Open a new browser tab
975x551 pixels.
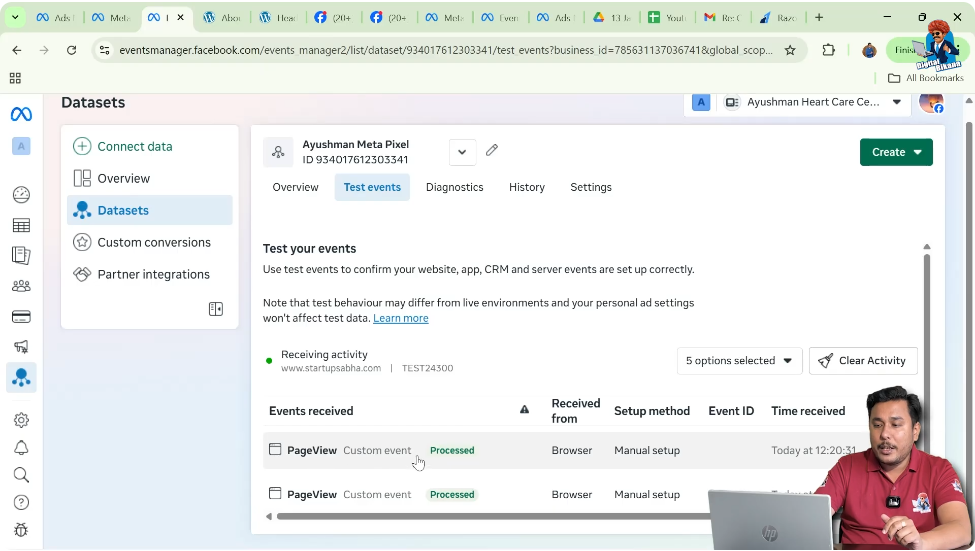click(819, 17)
